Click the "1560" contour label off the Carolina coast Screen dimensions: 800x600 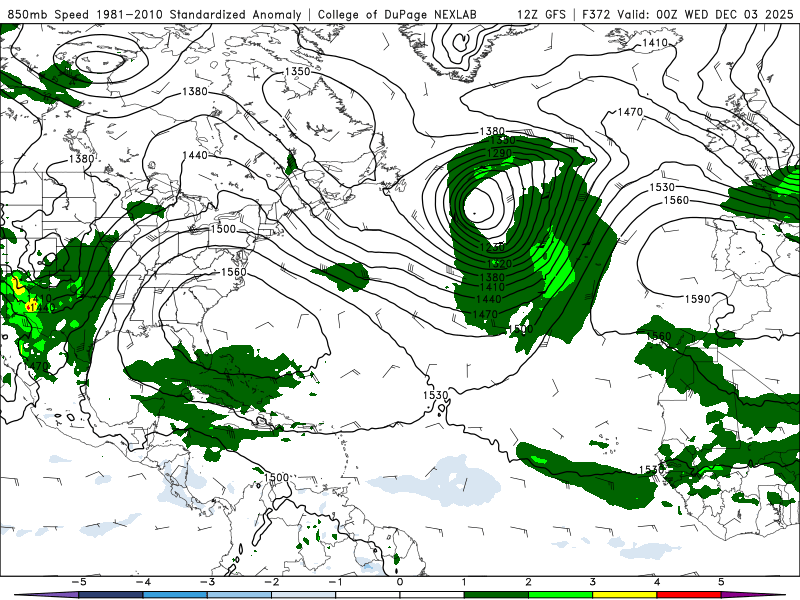click(x=234, y=272)
